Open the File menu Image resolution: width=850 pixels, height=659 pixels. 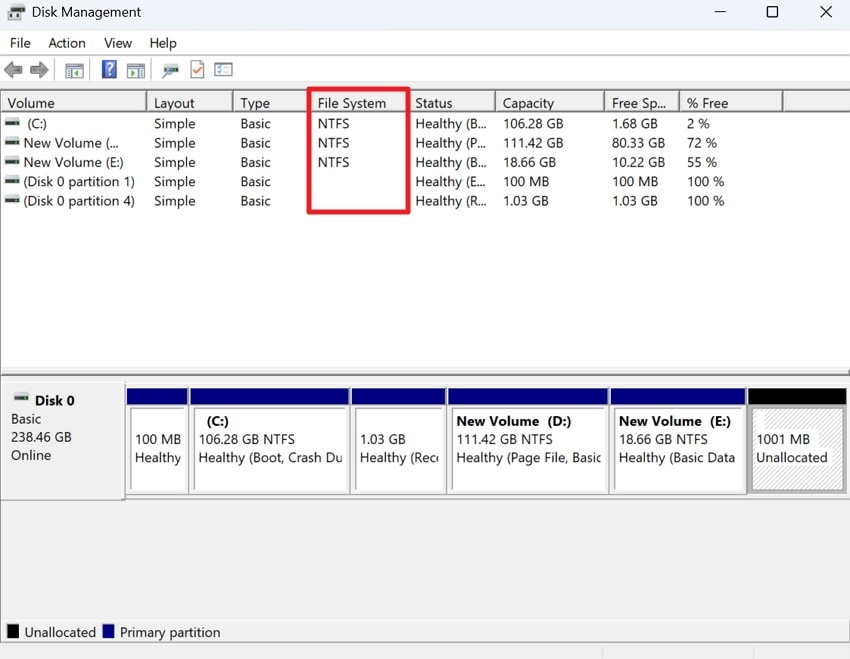pos(20,43)
